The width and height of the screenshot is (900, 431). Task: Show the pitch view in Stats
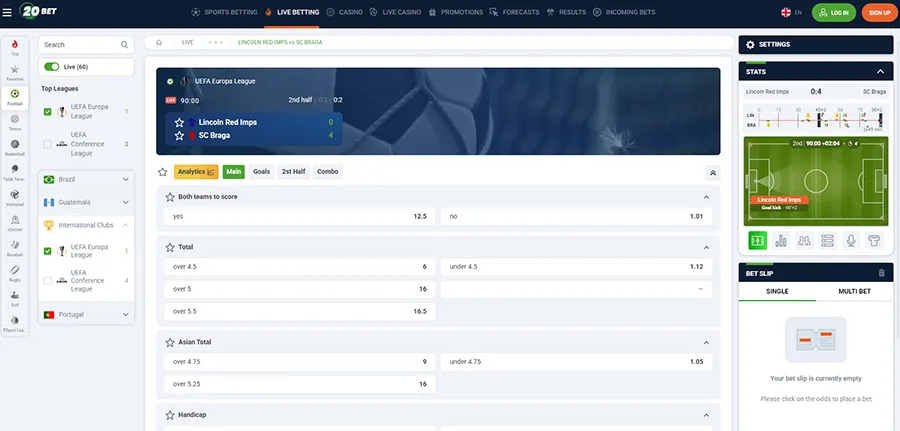click(758, 240)
